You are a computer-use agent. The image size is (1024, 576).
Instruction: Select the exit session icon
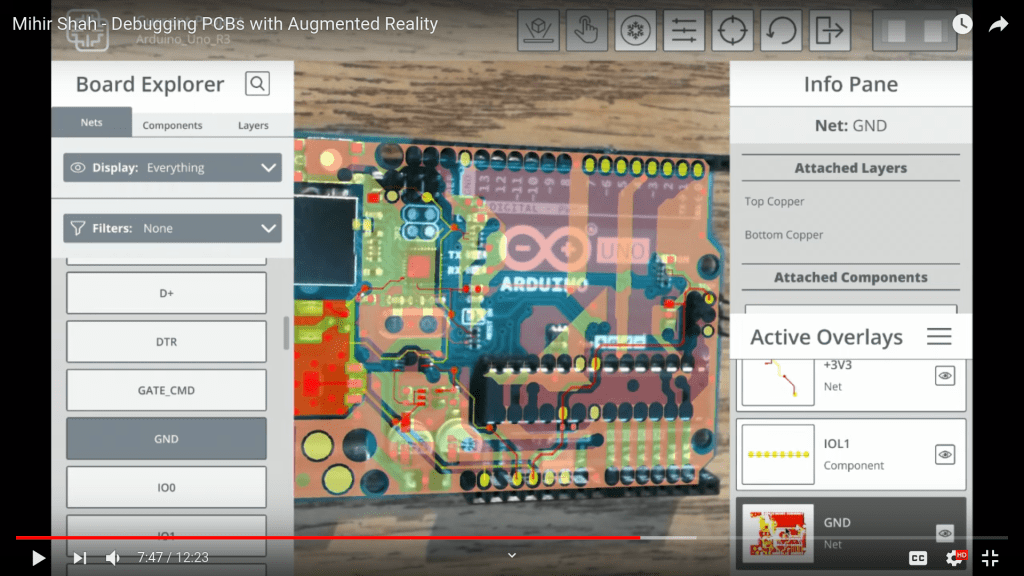829,29
